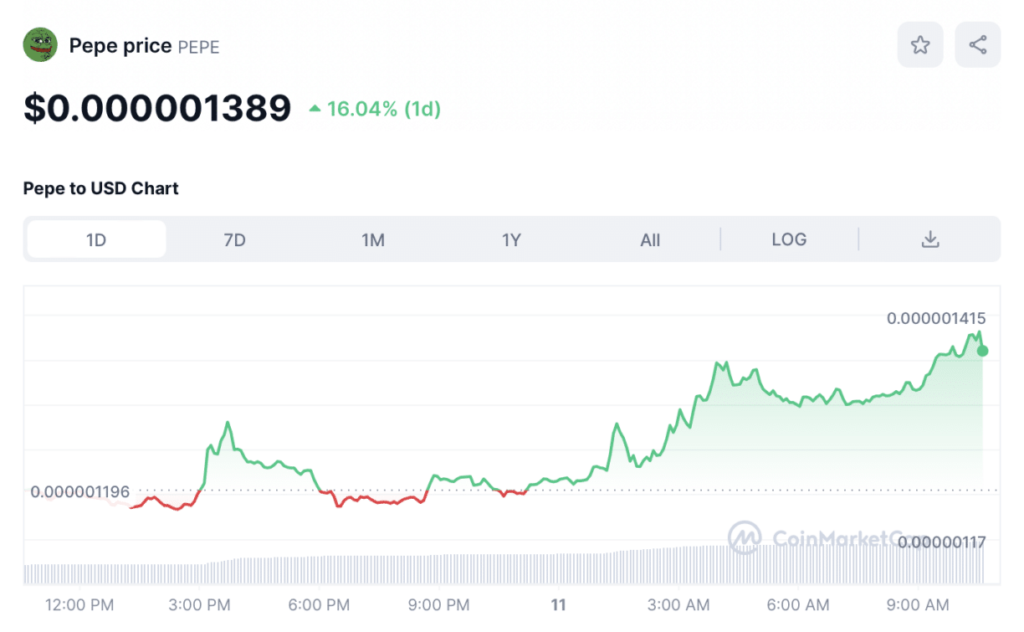Select the 1Y timeframe tab
The image size is (1024, 632).
511,239
